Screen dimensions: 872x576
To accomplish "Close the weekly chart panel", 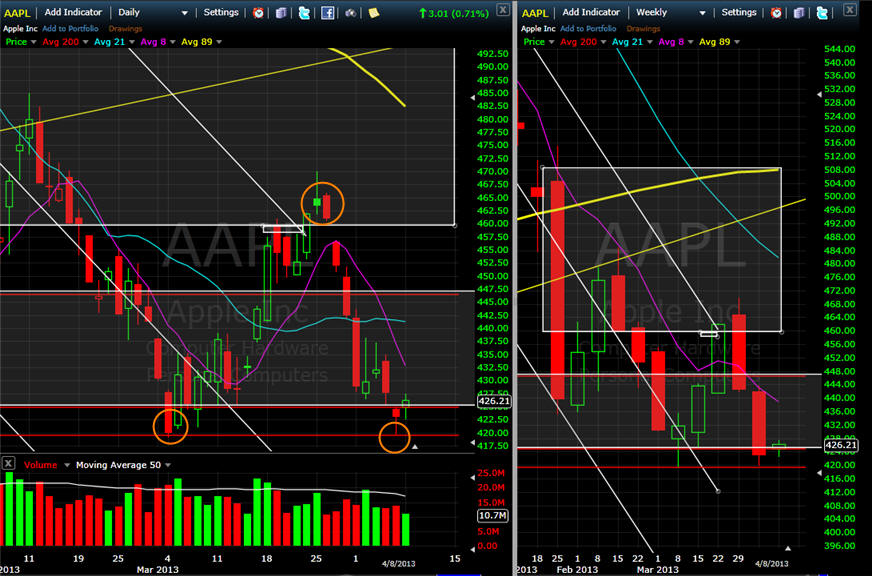I will click(x=850, y=9).
